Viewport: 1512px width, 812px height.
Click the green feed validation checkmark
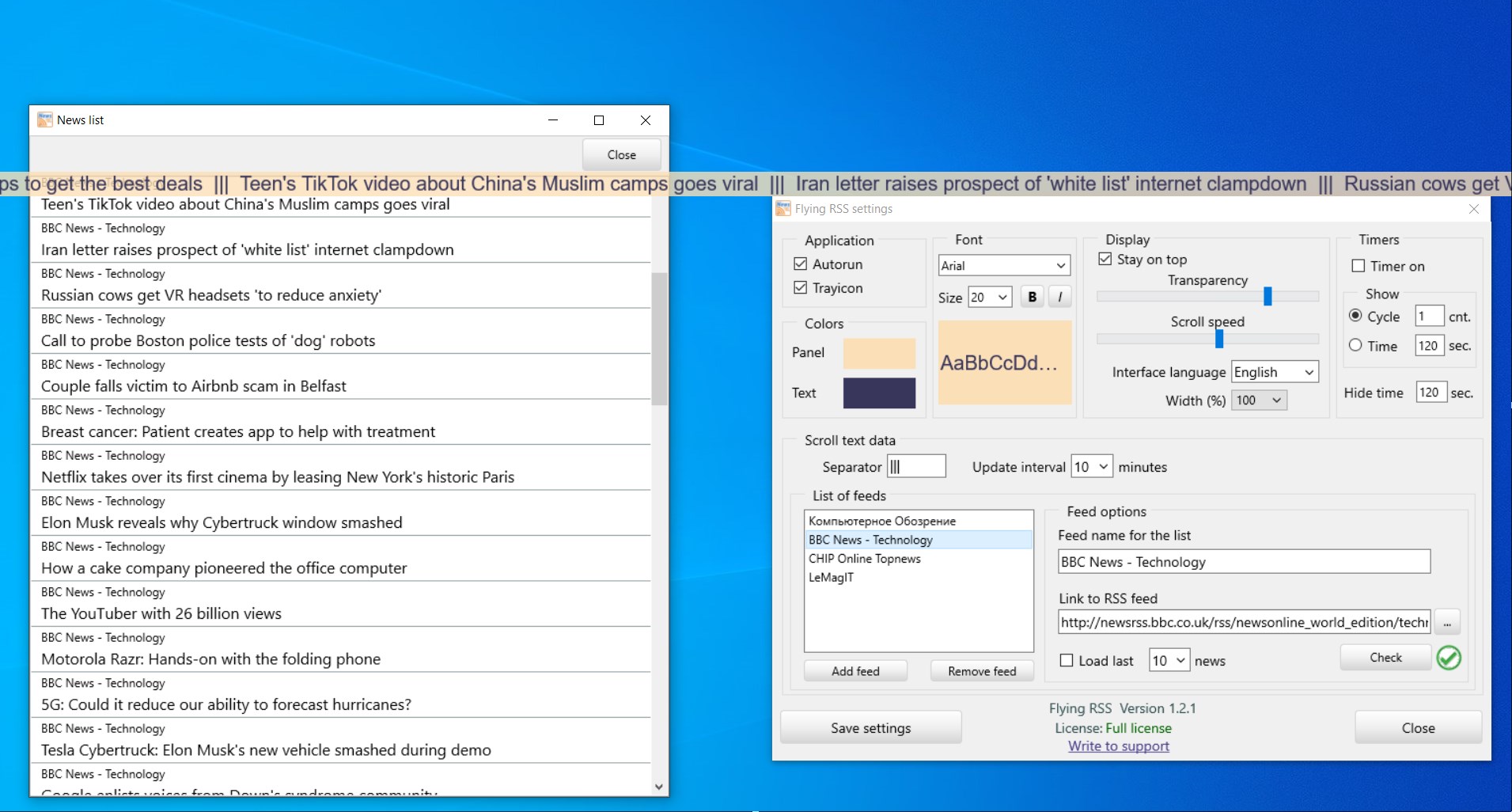pyautogui.click(x=1449, y=658)
